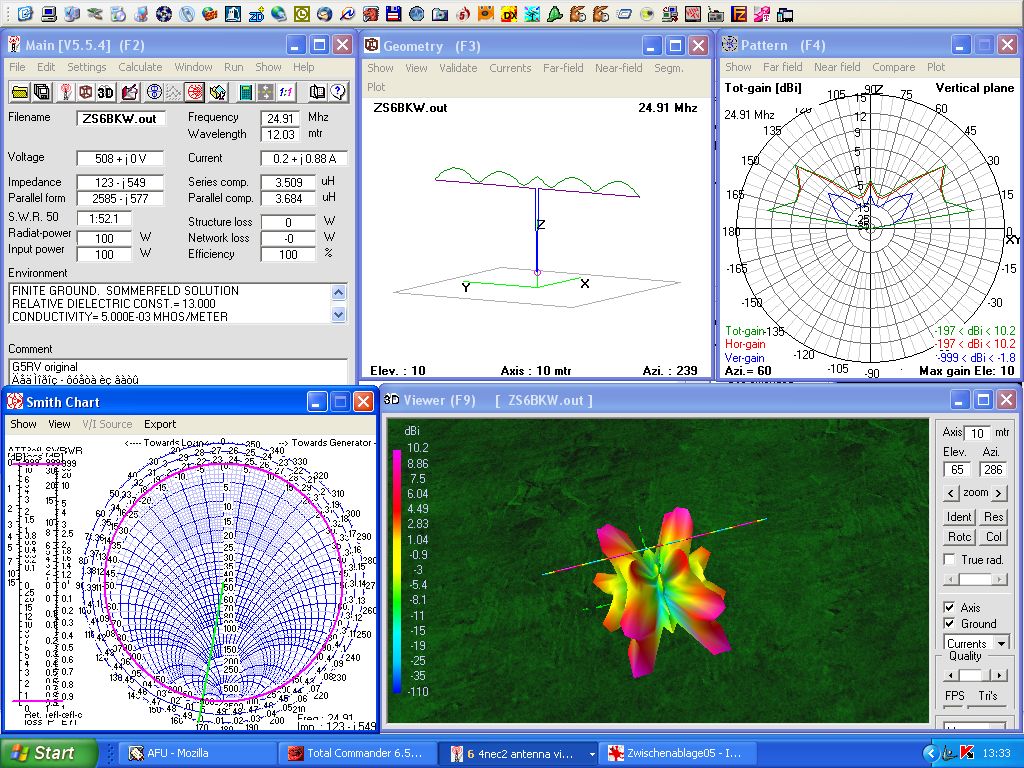
Task: Expand the Currents dropdown in 3D Viewer
Action: tap(1001, 643)
